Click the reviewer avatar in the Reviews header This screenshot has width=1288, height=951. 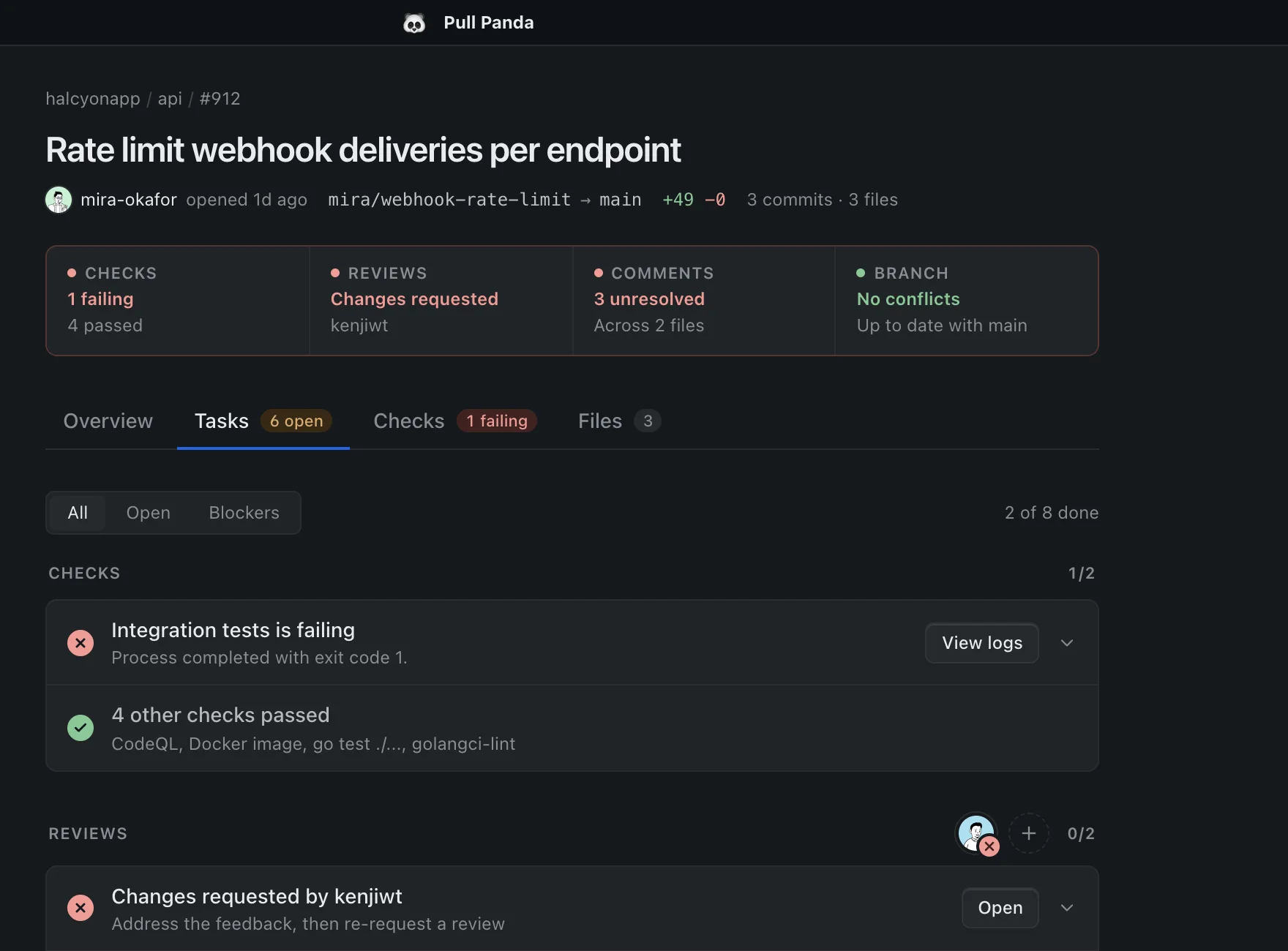coord(977,833)
